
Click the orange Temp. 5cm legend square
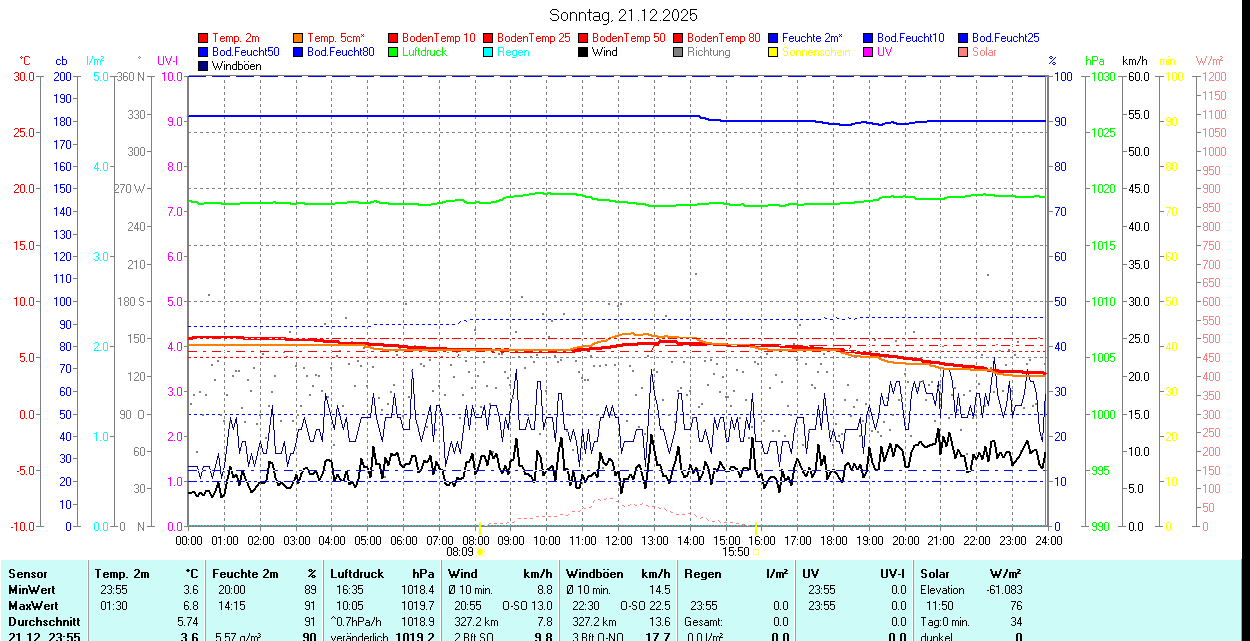(x=298, y=38)
